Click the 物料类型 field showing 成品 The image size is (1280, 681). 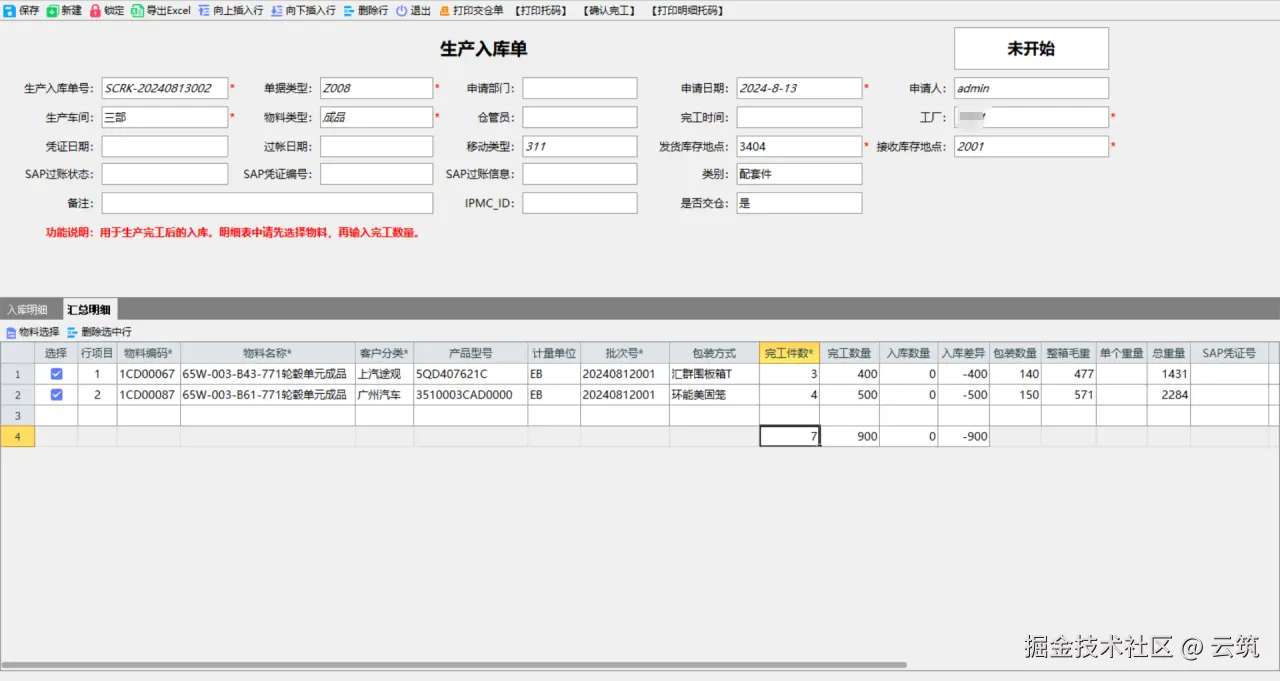(x=376, y=117)
